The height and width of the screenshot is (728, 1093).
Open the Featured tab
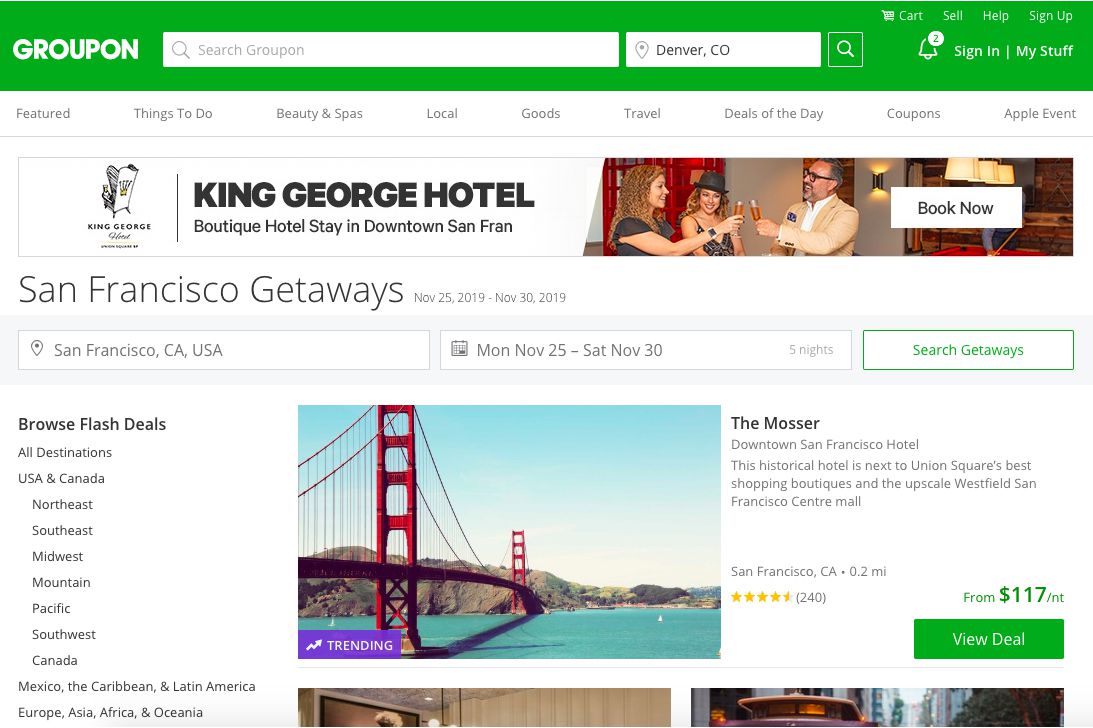43,114
